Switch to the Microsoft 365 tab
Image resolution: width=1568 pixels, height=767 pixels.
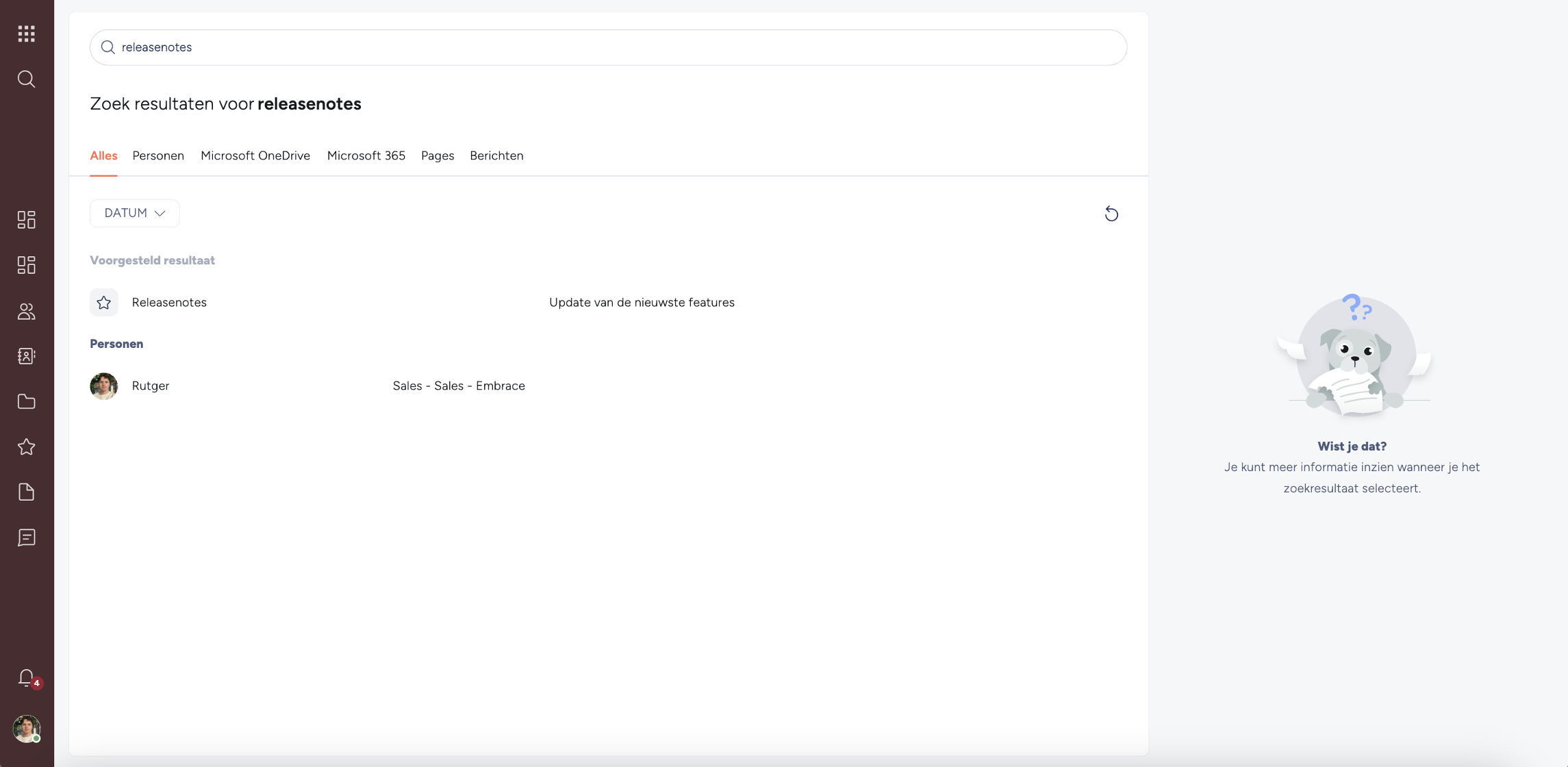366,155
